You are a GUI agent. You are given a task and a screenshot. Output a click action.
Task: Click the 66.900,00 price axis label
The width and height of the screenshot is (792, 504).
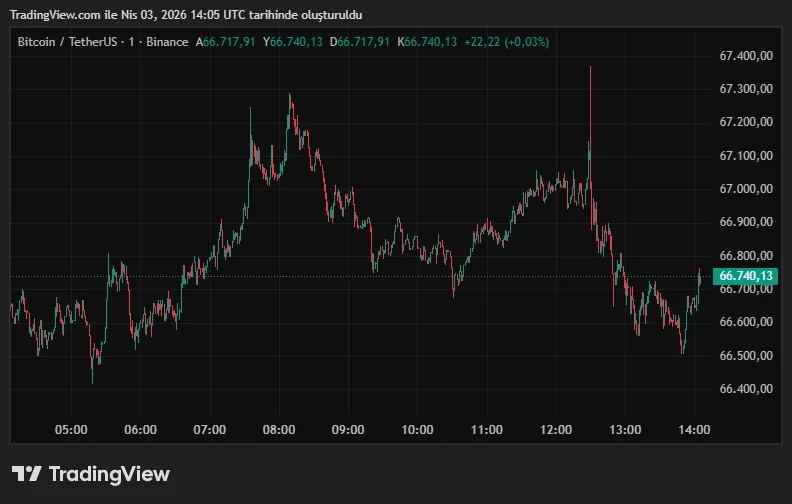746,222
